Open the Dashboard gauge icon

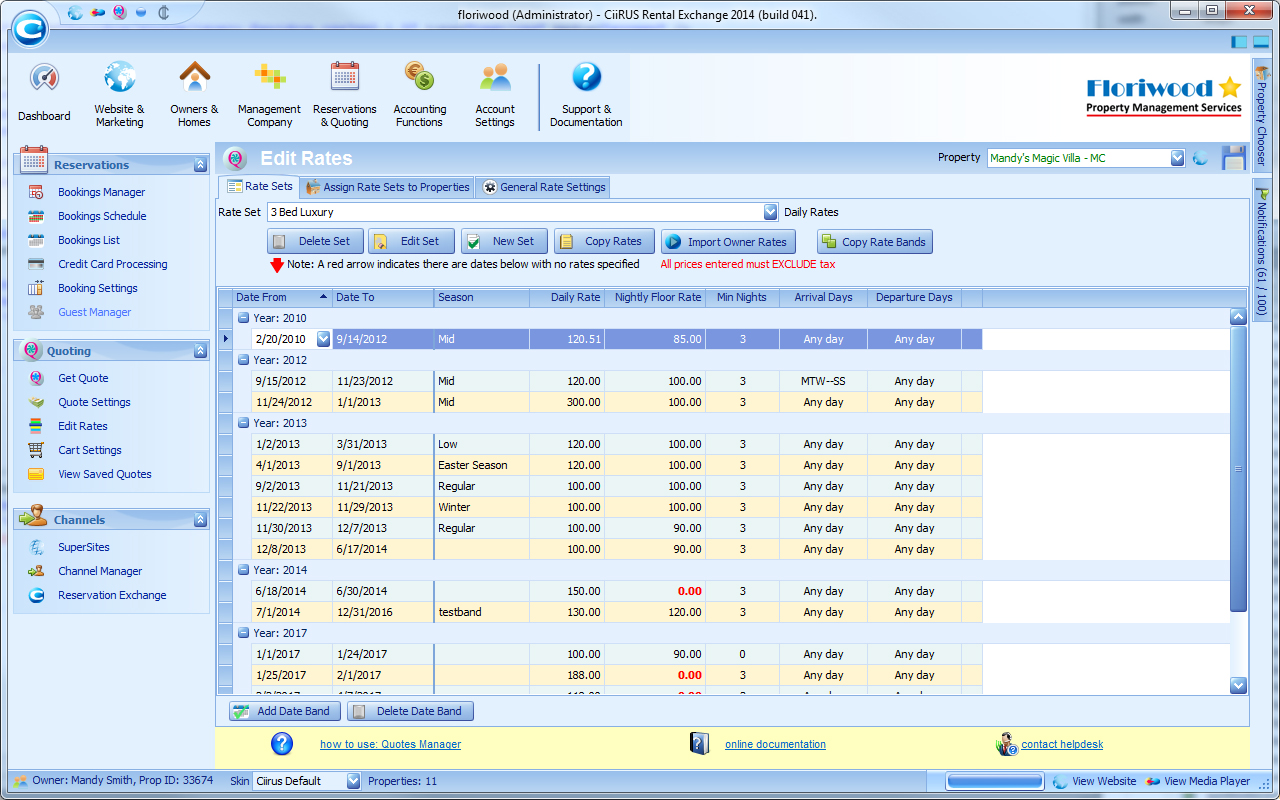(44, 79)
